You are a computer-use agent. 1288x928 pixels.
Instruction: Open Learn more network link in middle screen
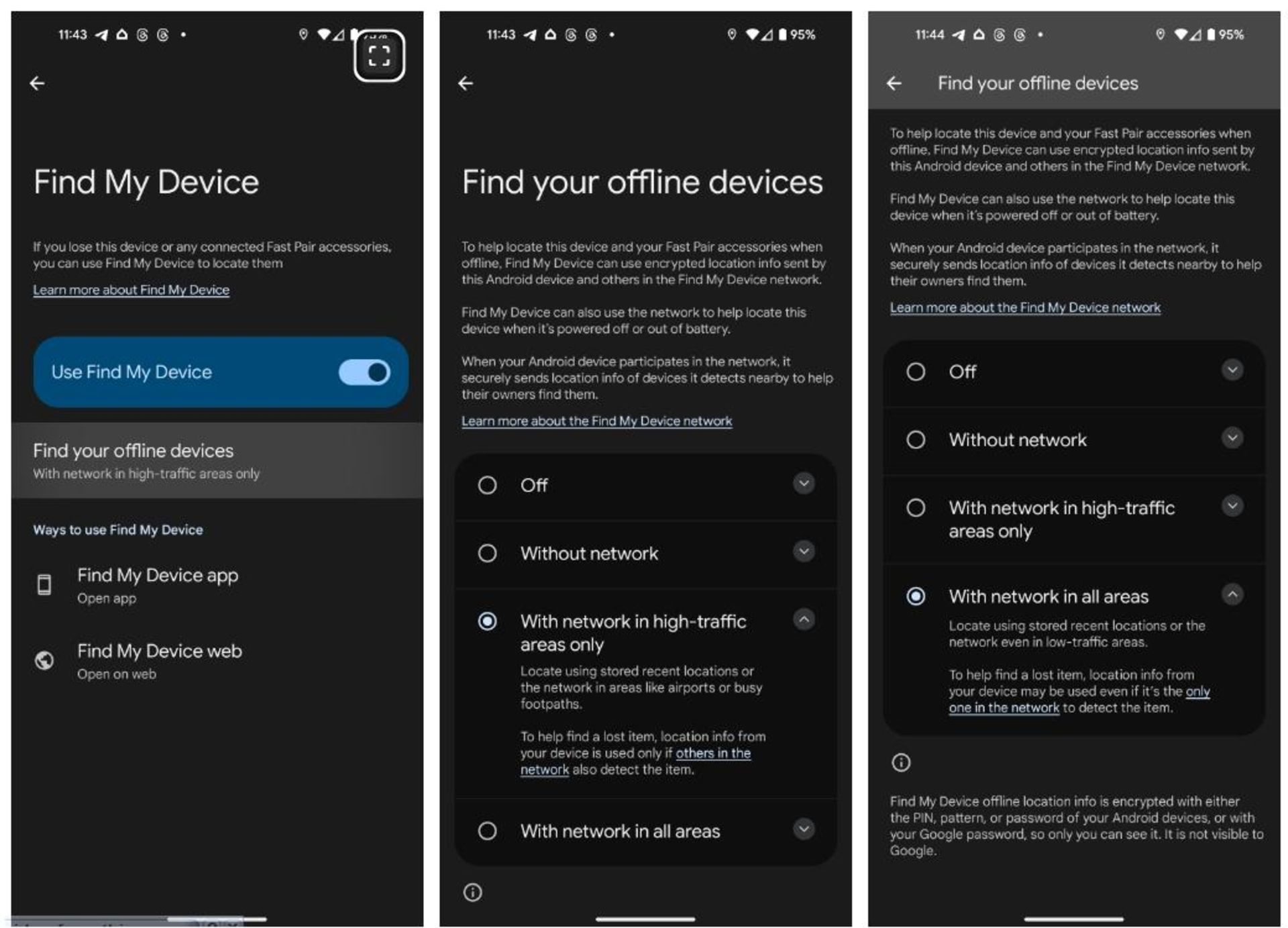(x=596, y=421)
